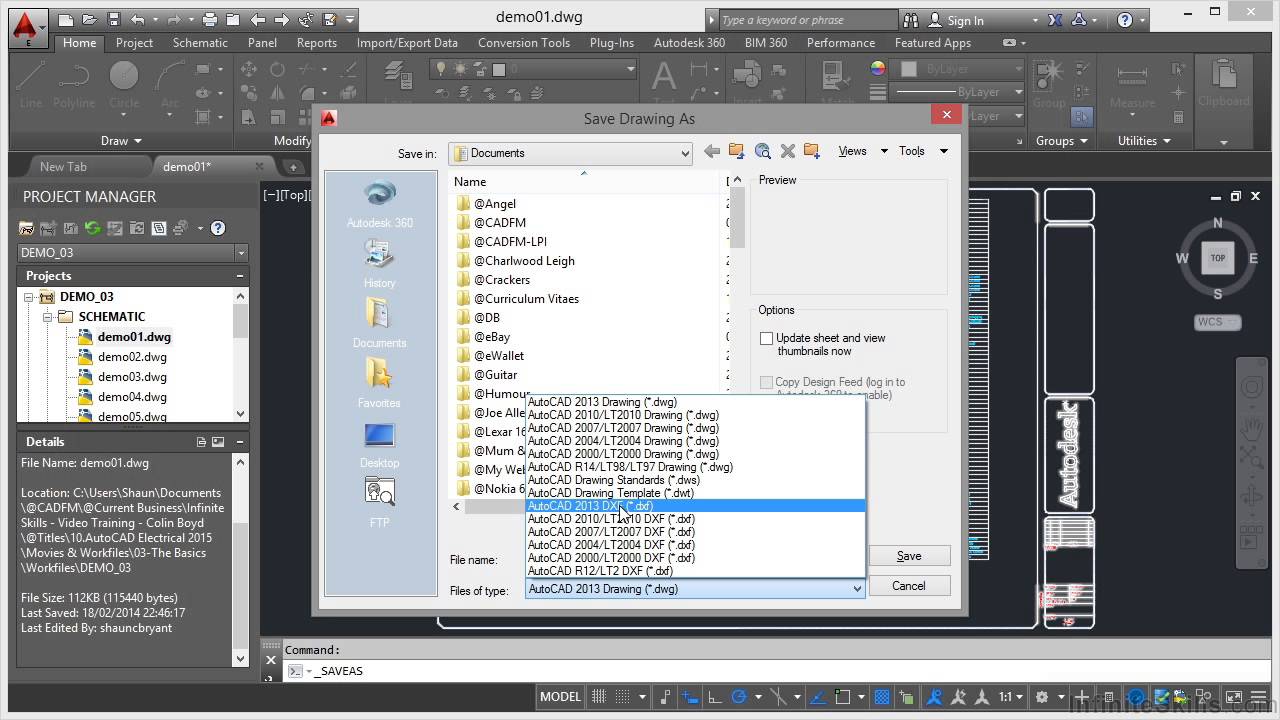
Task: Click Delete X icon in Save dialog toolbar
Action: [787, 151]
